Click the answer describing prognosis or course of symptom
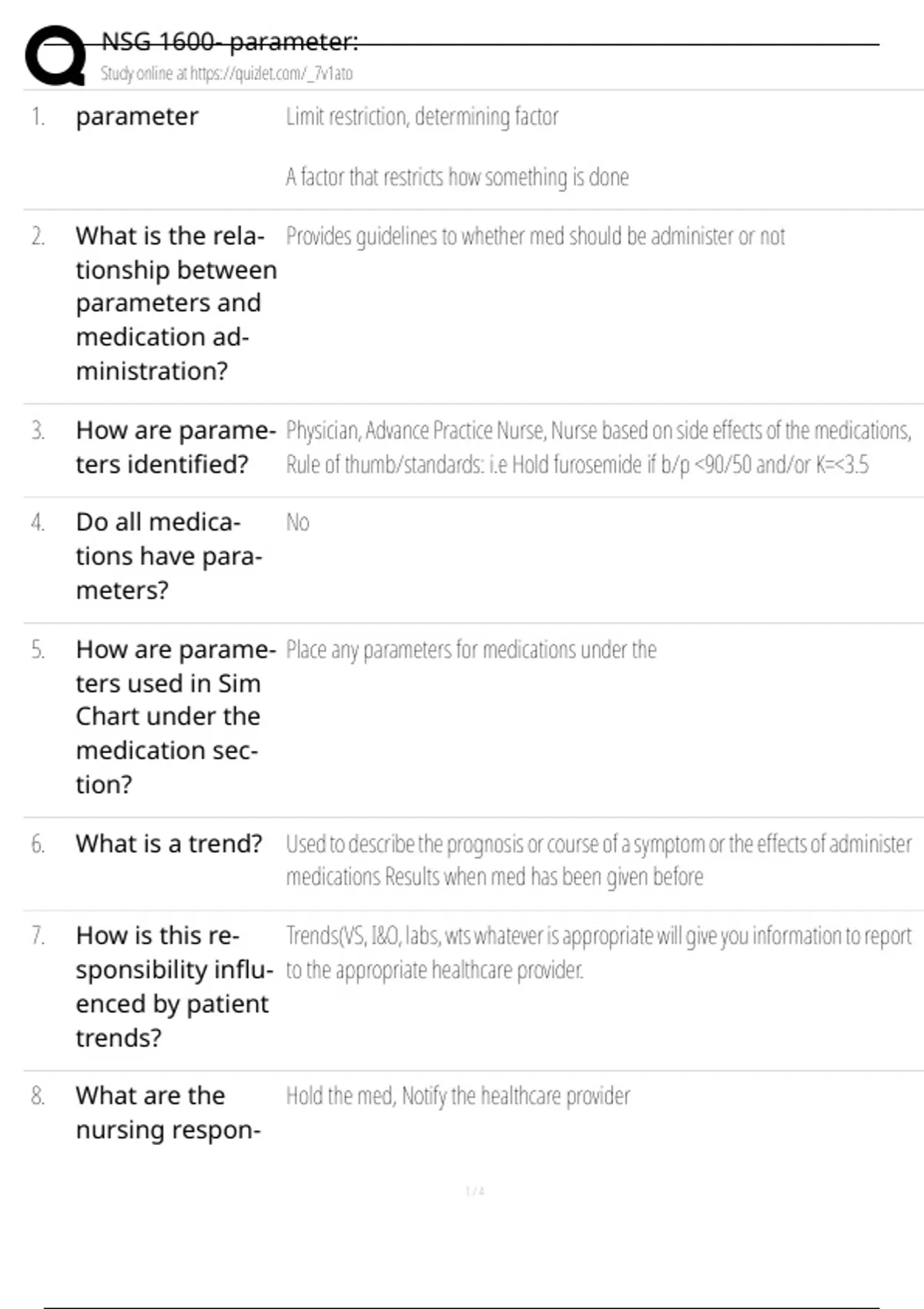This screenshot has width=924, height=1309. pos(598,860)
